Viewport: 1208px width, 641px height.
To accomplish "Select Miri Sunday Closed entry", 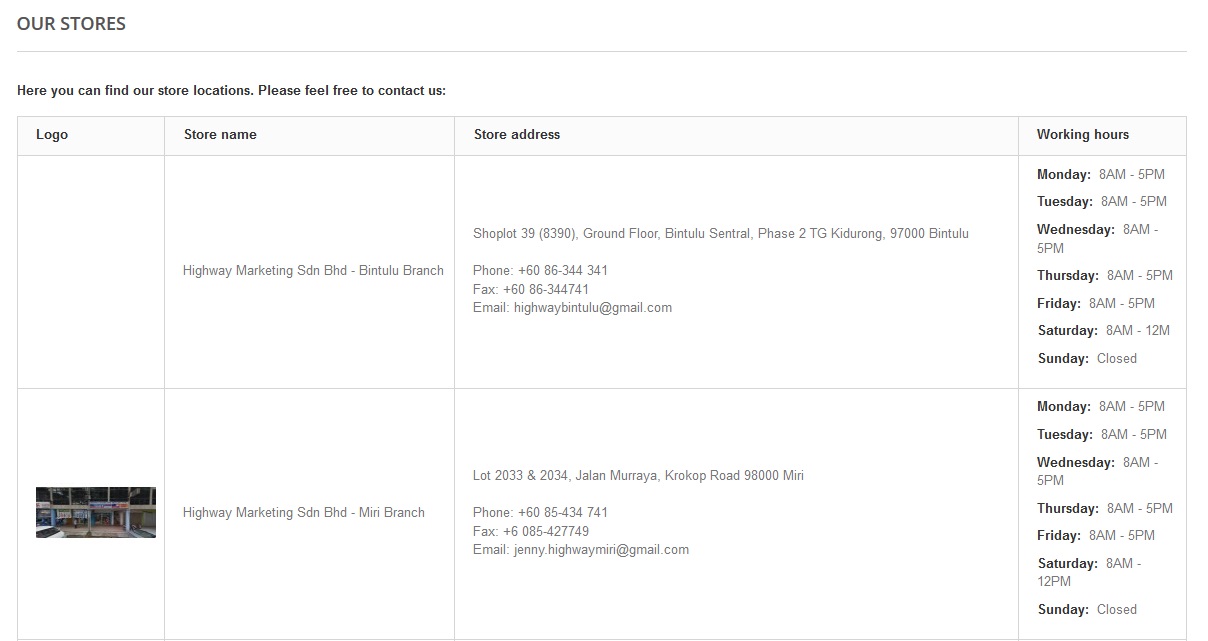I will (1087, 609).
